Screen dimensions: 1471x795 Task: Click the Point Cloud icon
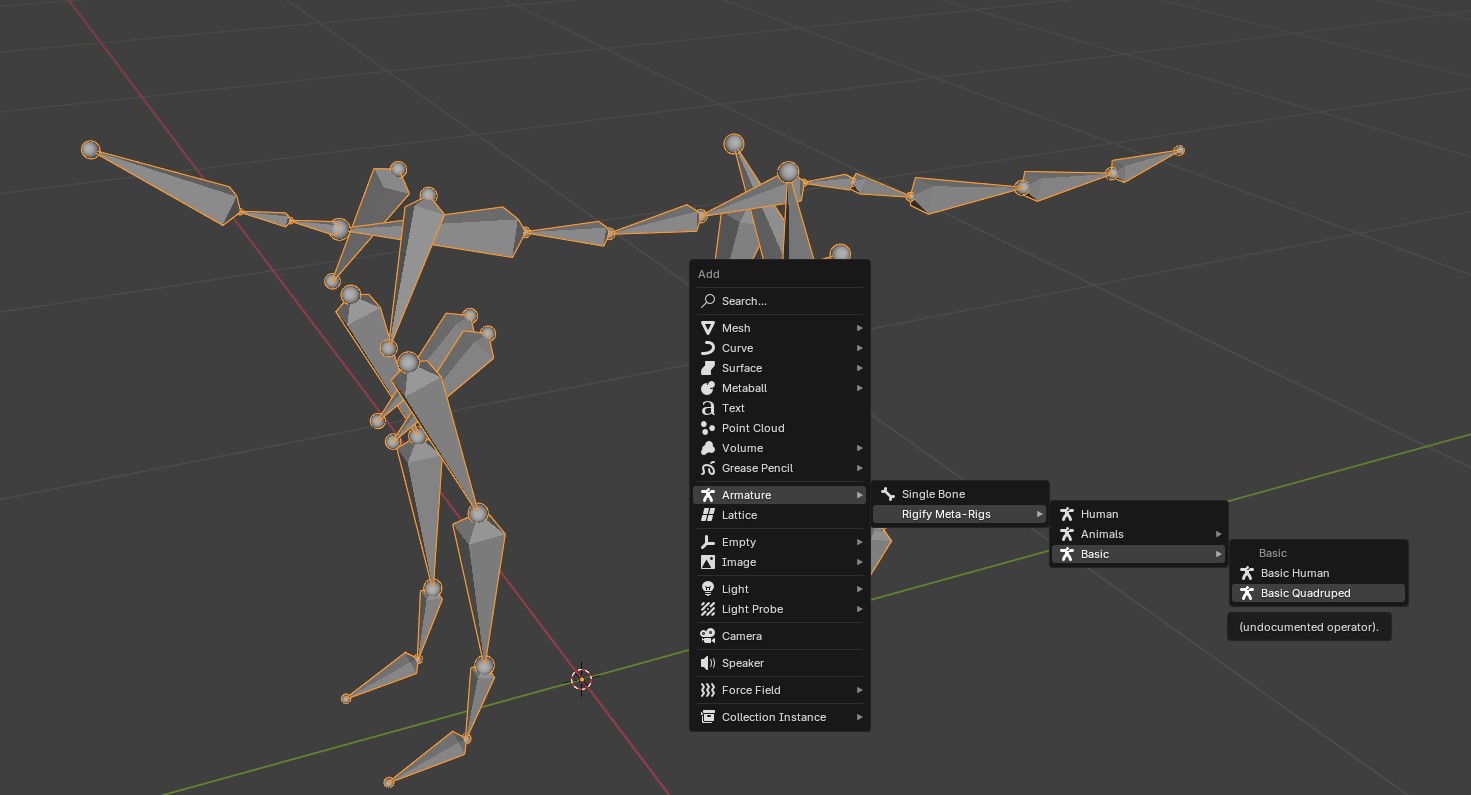click(x=708, y=428)
